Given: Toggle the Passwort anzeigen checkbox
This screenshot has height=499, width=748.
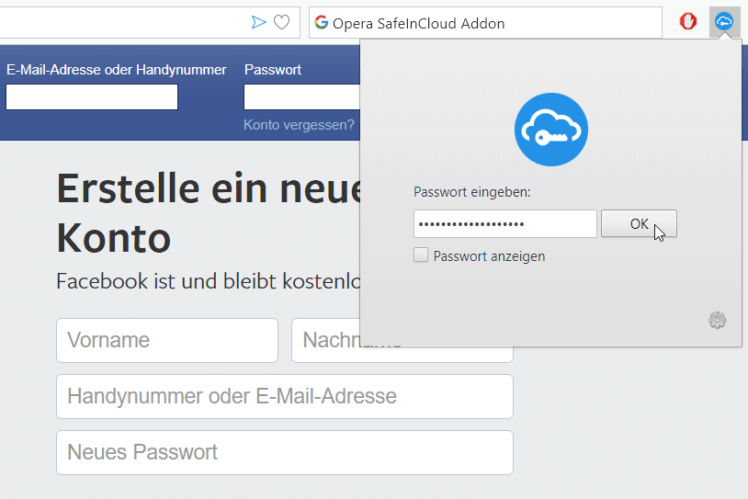Looking at the screenshot, I should [x=421, y=255].
